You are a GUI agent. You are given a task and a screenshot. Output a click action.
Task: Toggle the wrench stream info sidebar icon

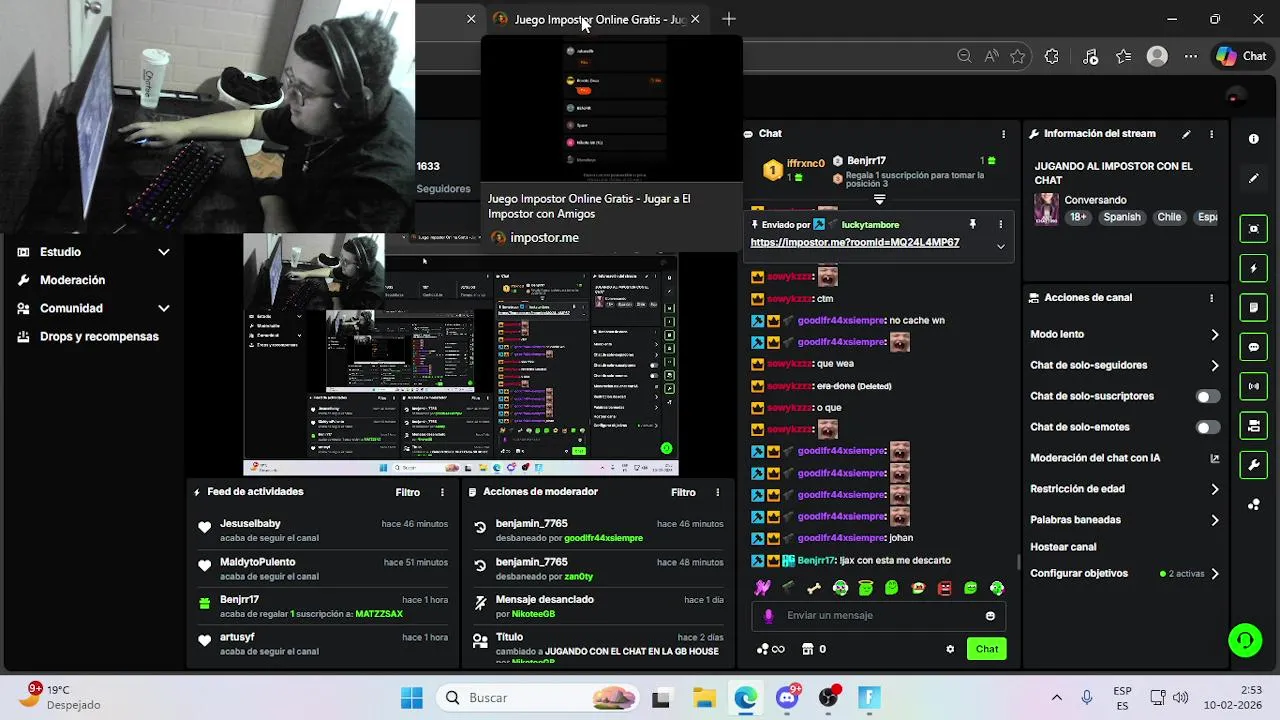coord(1254,465)
